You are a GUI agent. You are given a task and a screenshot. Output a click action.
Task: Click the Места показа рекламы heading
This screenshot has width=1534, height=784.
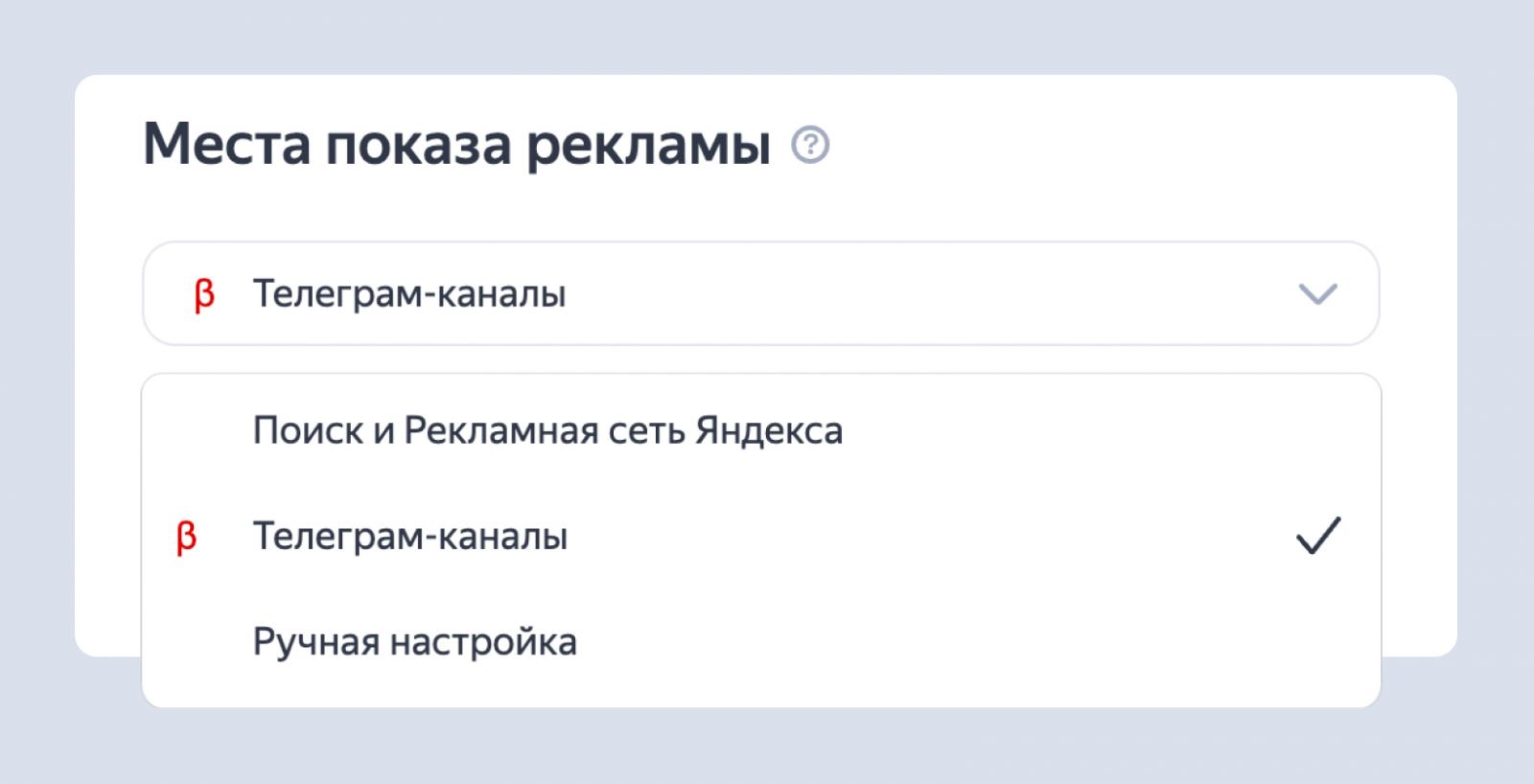pyautogui.click(x=456, y=145)
